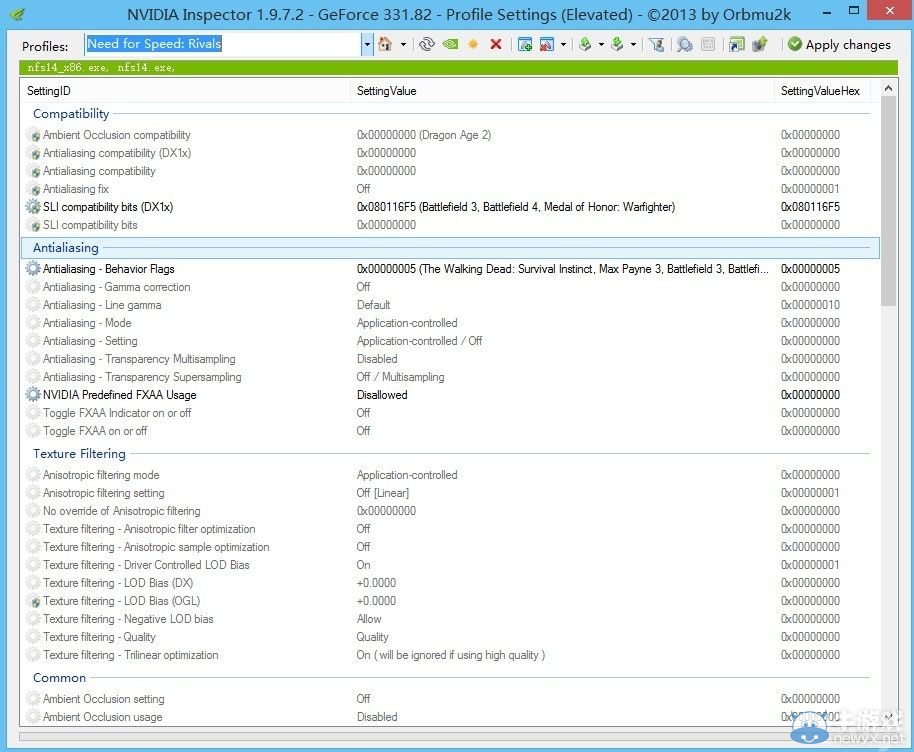Select the No override of Anisotropic filtering row
Image resolution: width=914 pixels, height=752 pixels.
pyautogui.click(x=451, y=511)
